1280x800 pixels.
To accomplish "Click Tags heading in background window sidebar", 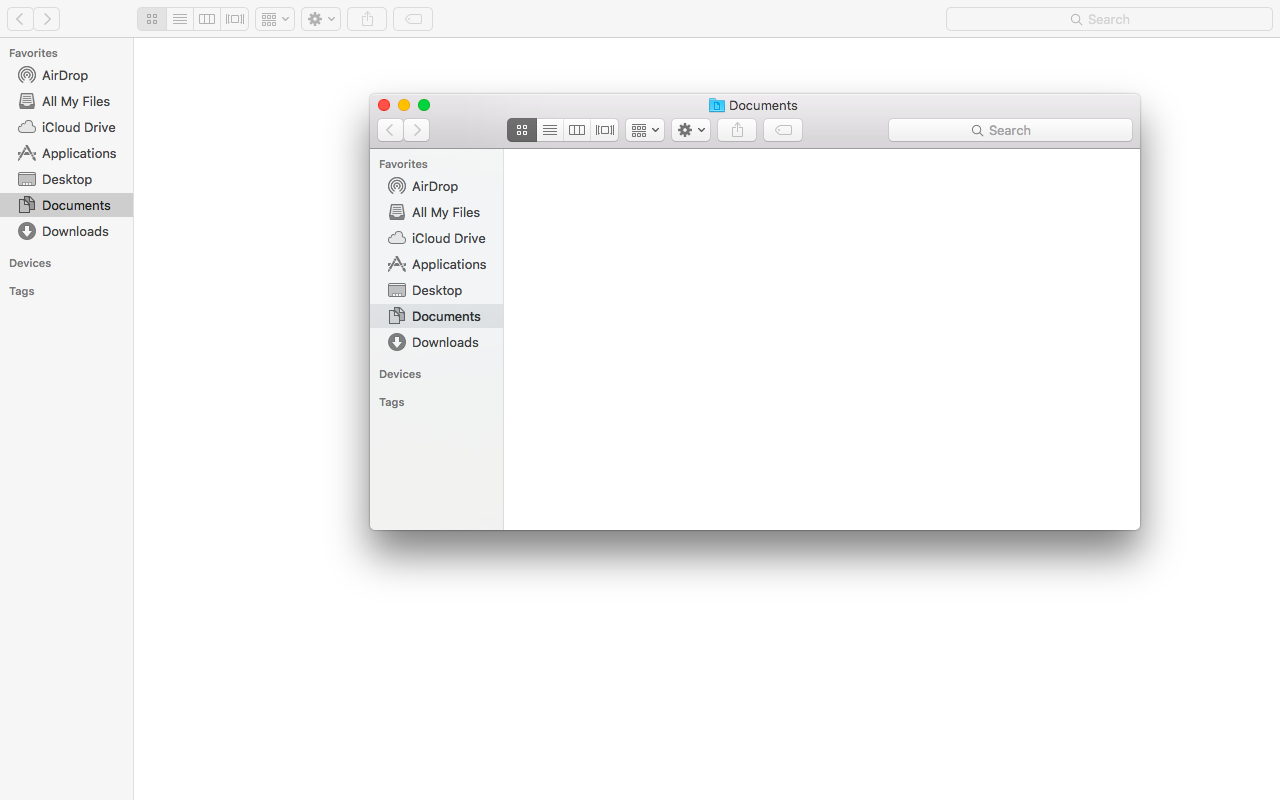I will pos(22,291).
